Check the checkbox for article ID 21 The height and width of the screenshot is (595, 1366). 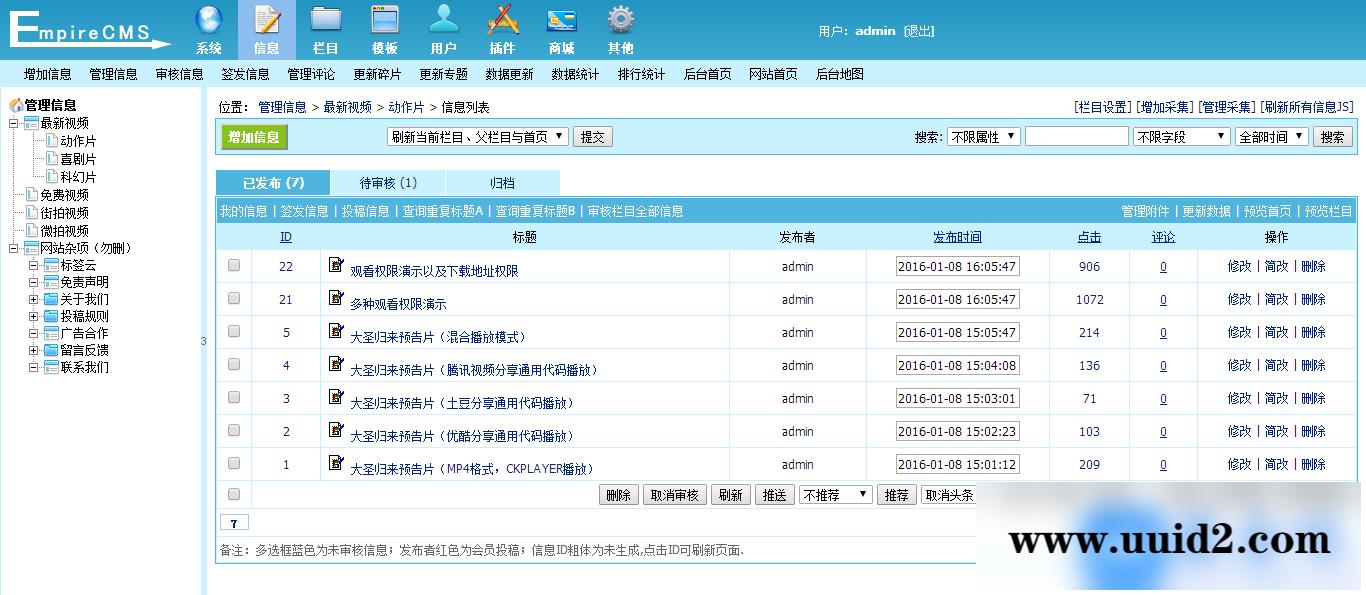[x=234, y=299]
